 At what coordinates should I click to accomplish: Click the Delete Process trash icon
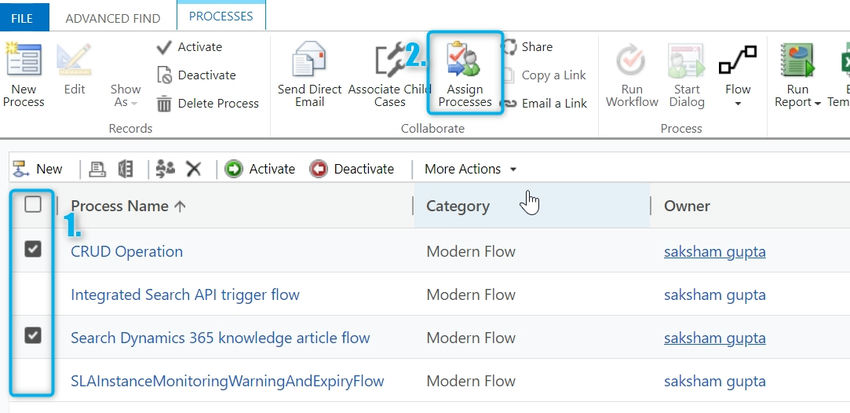[x=164, y=103]
